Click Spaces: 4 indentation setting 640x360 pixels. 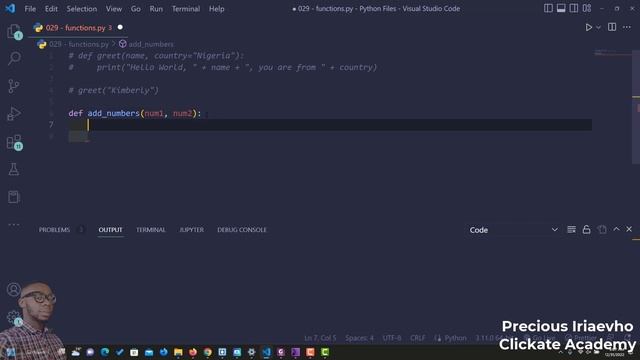359,338
